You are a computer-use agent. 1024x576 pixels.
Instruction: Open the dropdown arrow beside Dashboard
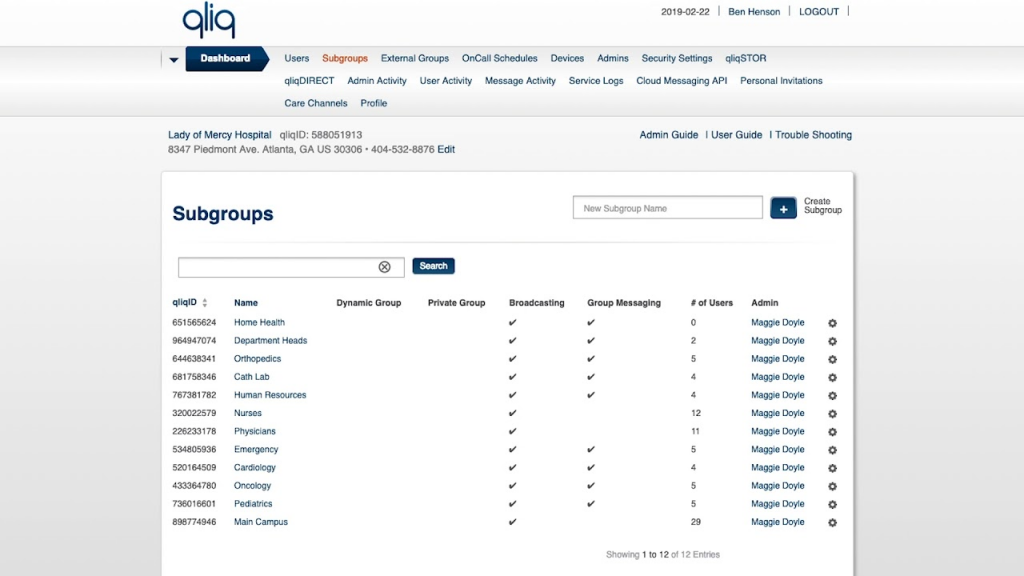[x=172, y=58]
